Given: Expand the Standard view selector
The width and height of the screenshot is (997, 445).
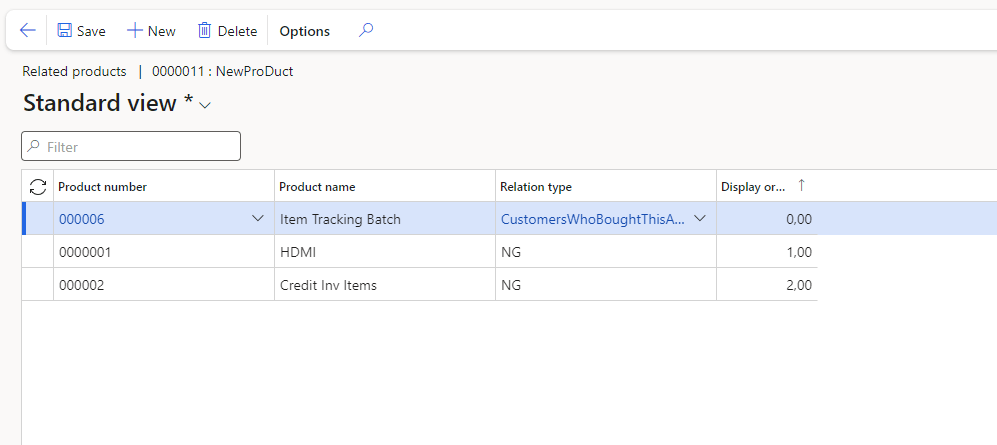Looking at the screenshot, I should (x=205, y=105).
